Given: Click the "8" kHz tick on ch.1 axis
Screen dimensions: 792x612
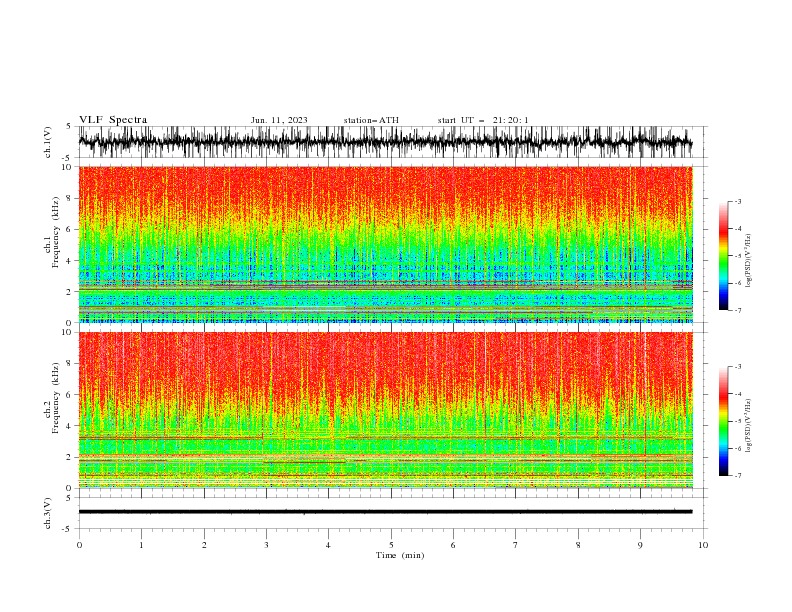Looking at the screenshot, I should [69, 198].
